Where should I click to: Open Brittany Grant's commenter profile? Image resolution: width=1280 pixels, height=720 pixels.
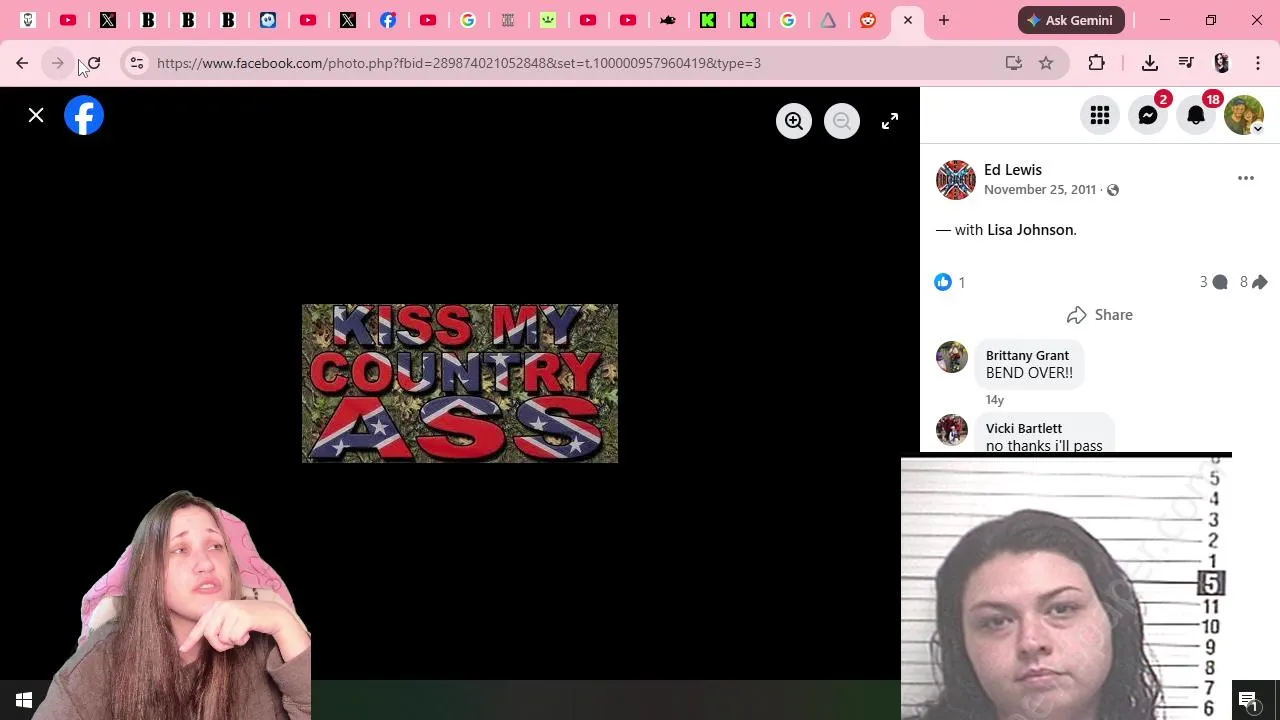pyautogui.click(x=1027, y=356)
